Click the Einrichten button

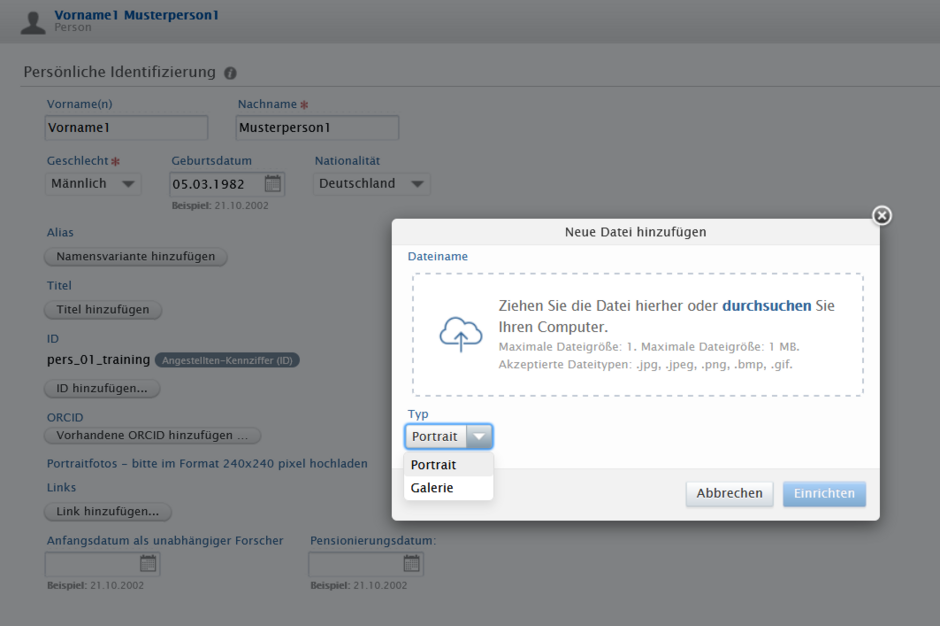824,493
